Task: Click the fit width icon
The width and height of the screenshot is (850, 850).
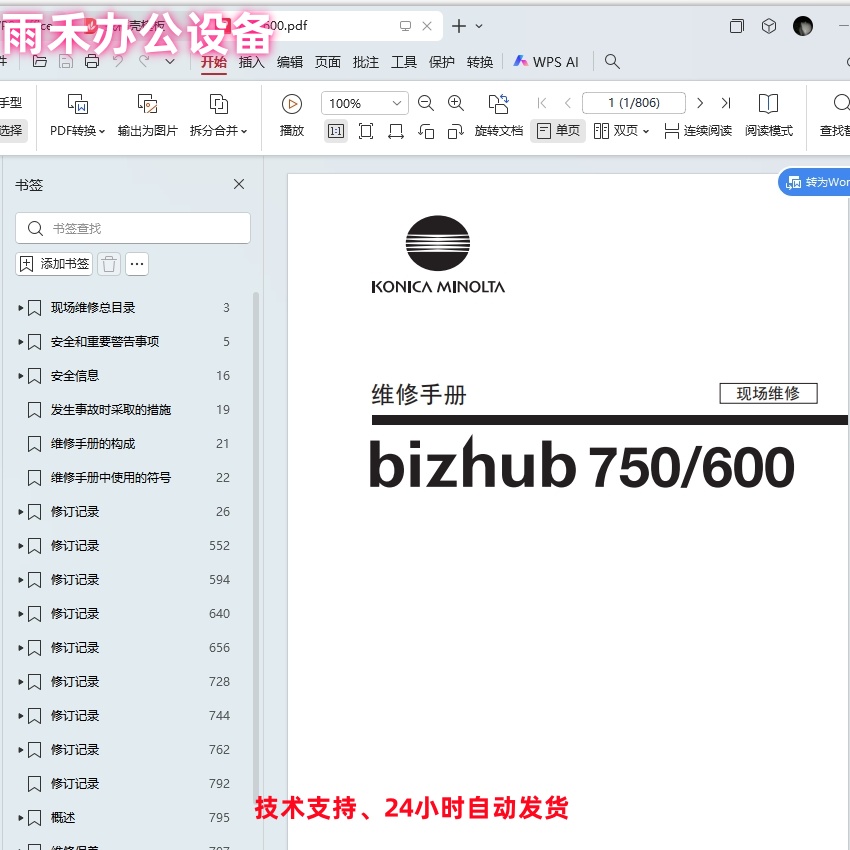Action: click(x=396, y=131)
